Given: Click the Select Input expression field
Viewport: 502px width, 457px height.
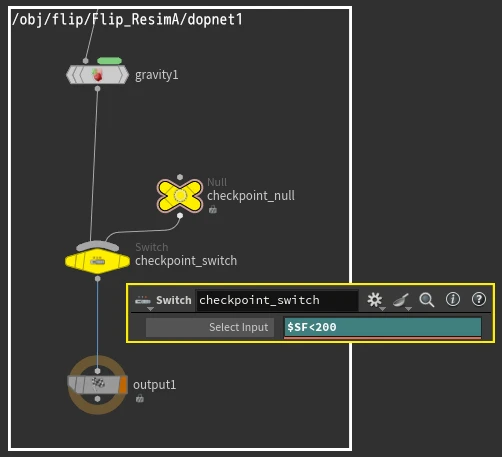Looking at the screenshot, I should 382,327.
